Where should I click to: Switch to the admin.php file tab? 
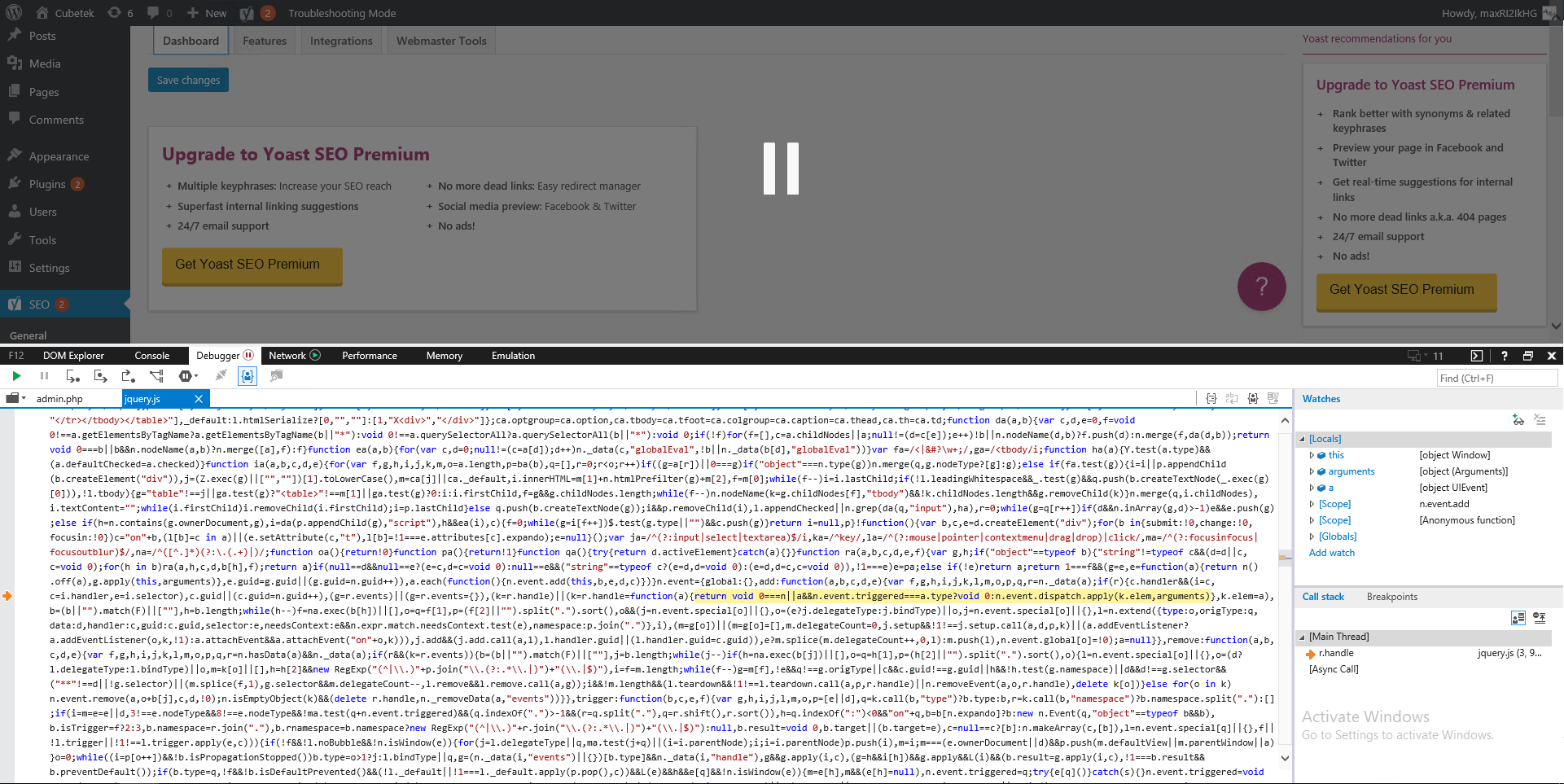59,399
